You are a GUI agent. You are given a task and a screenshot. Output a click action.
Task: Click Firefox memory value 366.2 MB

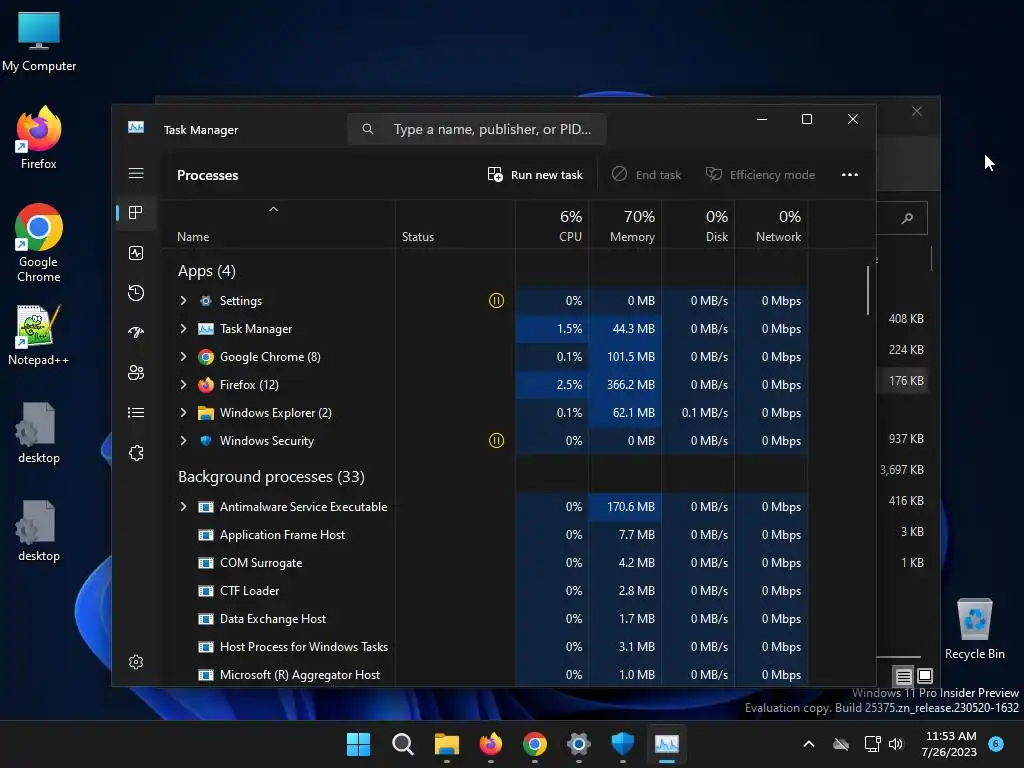(630, 385)
